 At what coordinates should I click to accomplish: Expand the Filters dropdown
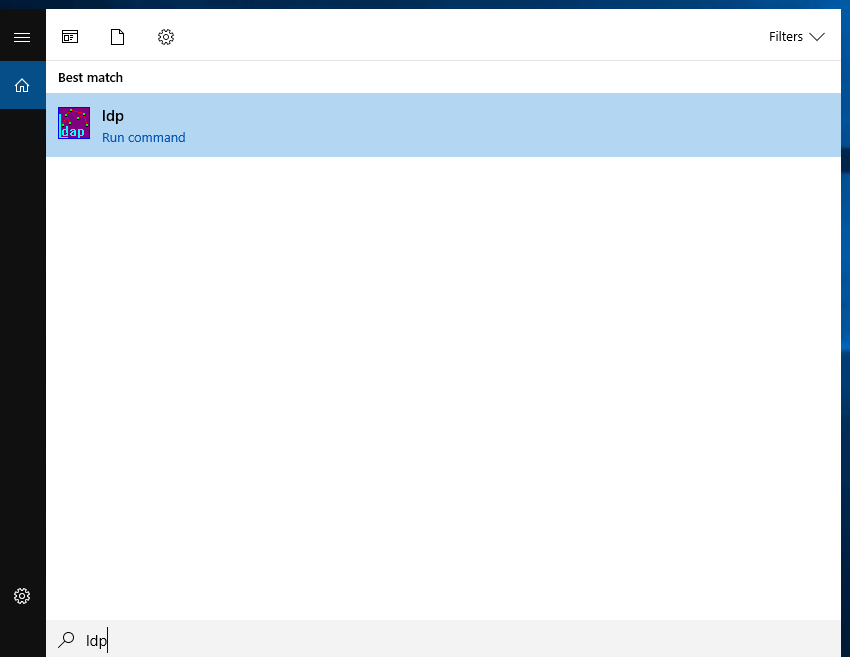point(796,37)
